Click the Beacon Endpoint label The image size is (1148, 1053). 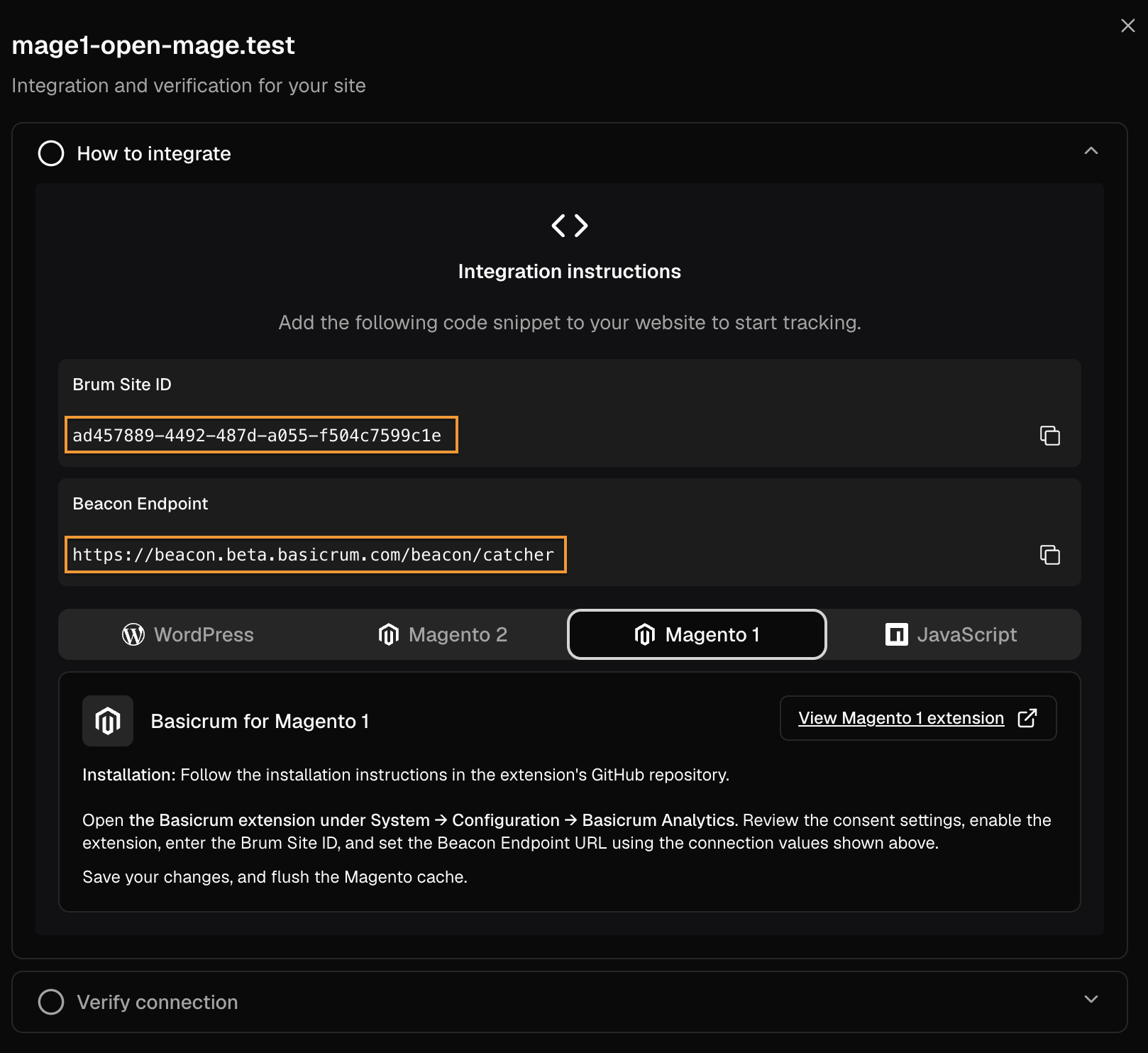[140, 504]
